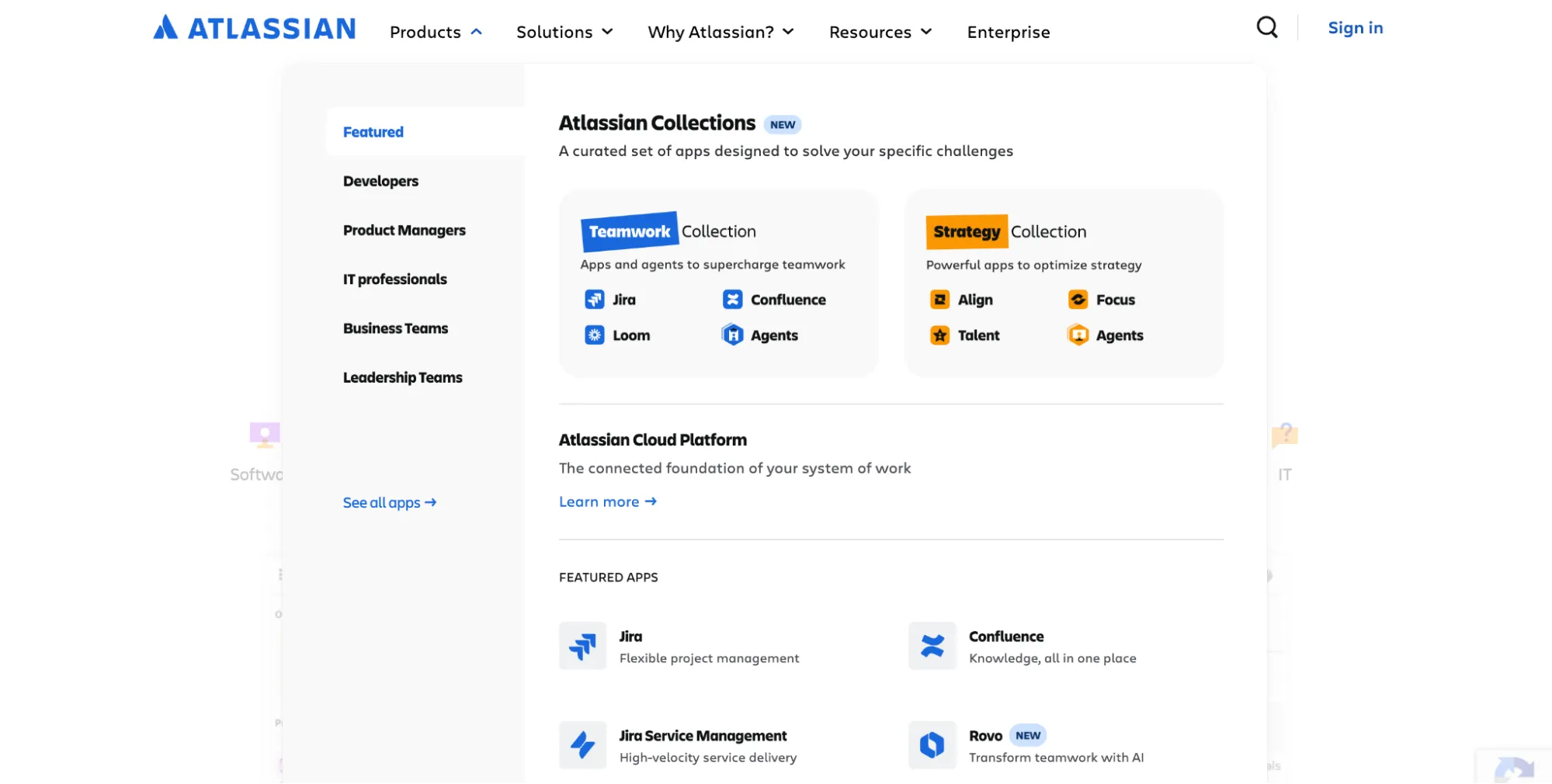
Task: Expand the Resources dropdown
Action: 880,32
